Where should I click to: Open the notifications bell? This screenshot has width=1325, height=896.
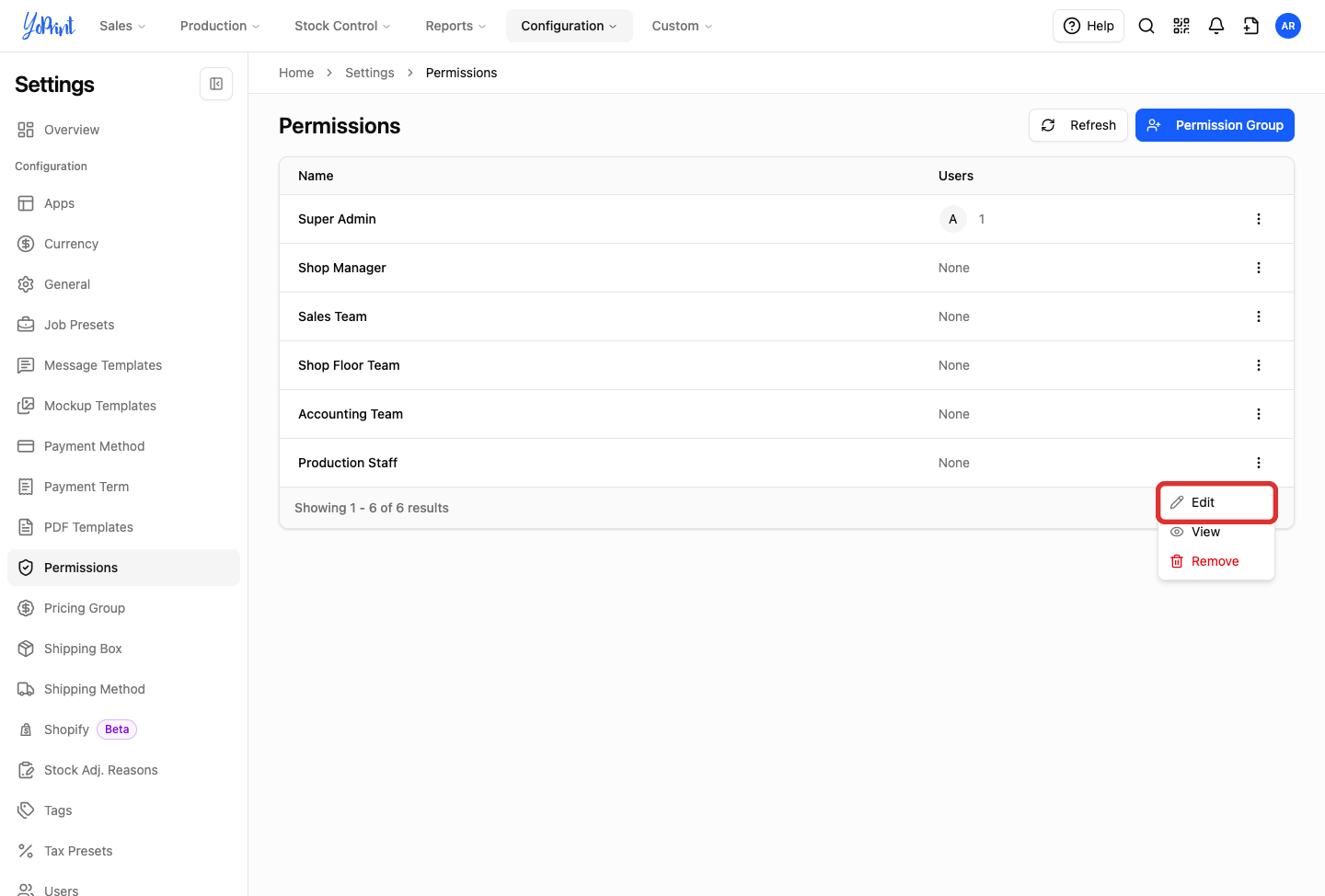pos(1216,26)
